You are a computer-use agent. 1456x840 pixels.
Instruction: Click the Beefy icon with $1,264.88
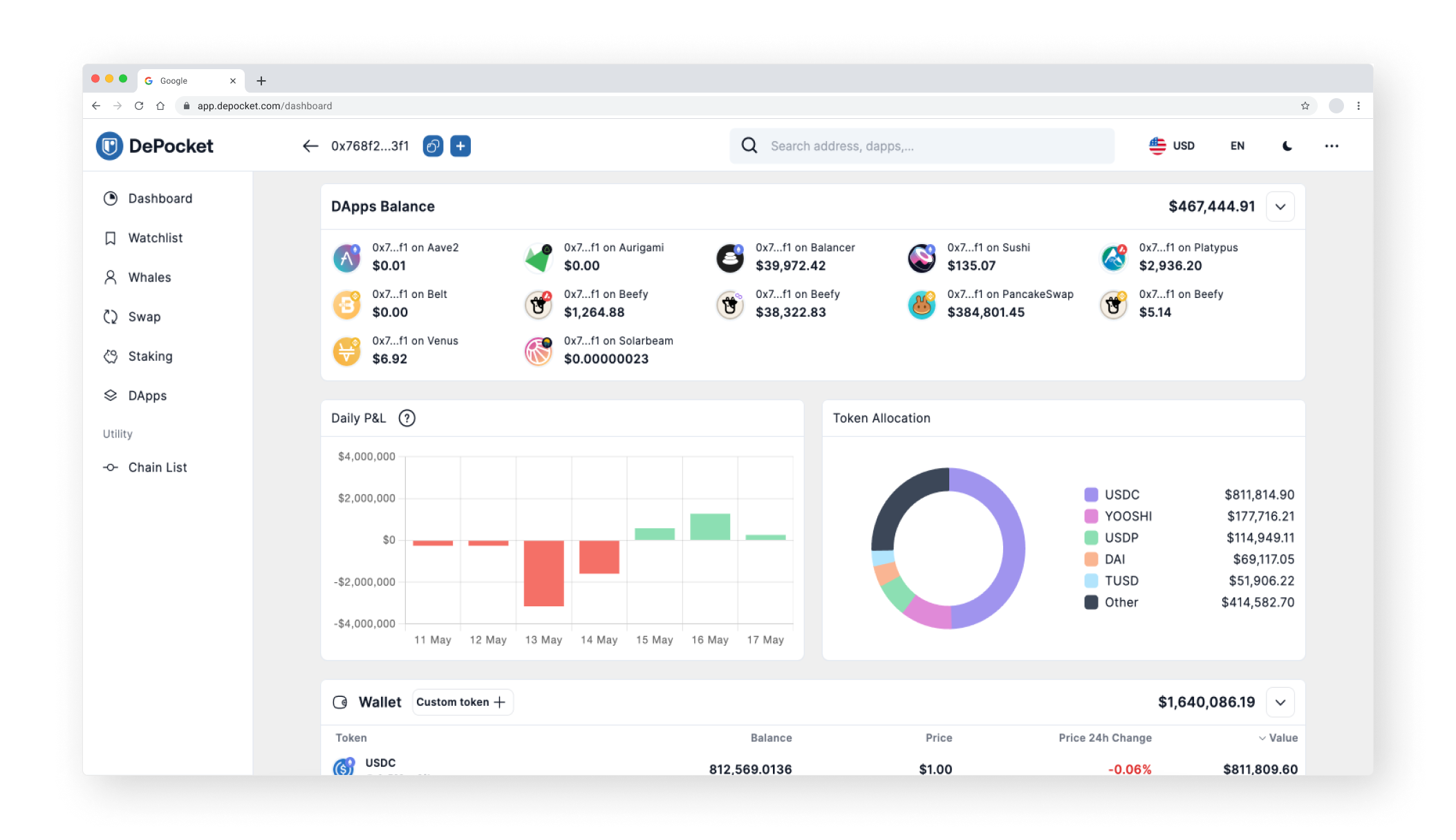[539, 304]
